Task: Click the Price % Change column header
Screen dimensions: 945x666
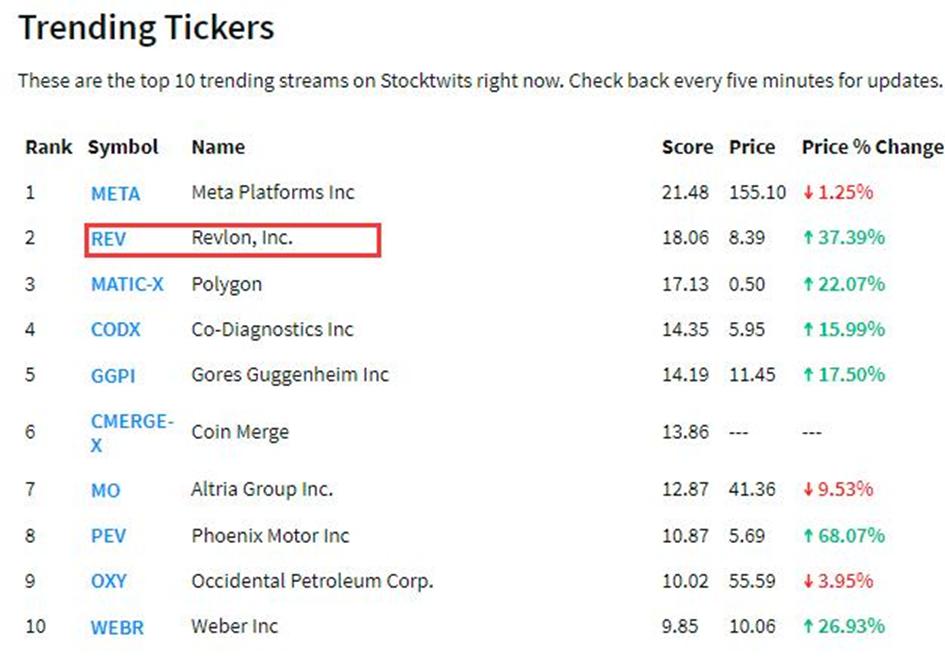Action: click(x=872, y=147)
